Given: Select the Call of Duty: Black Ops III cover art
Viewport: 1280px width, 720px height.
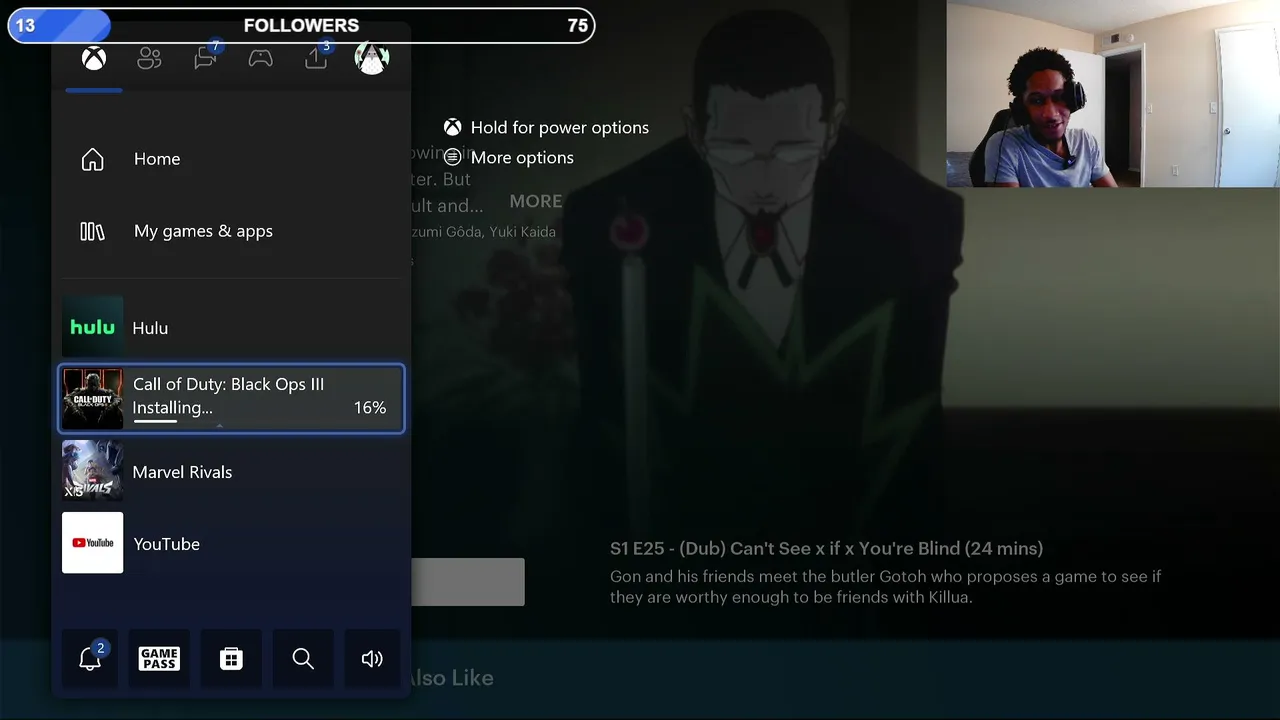Looking at the screenshot, I should (92, 398).
